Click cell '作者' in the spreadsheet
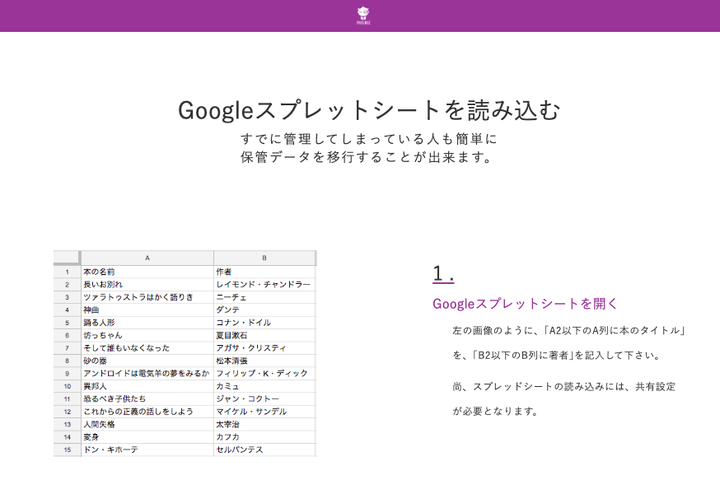The height and width of the screenshot is (479, 720). pos(264,272)
